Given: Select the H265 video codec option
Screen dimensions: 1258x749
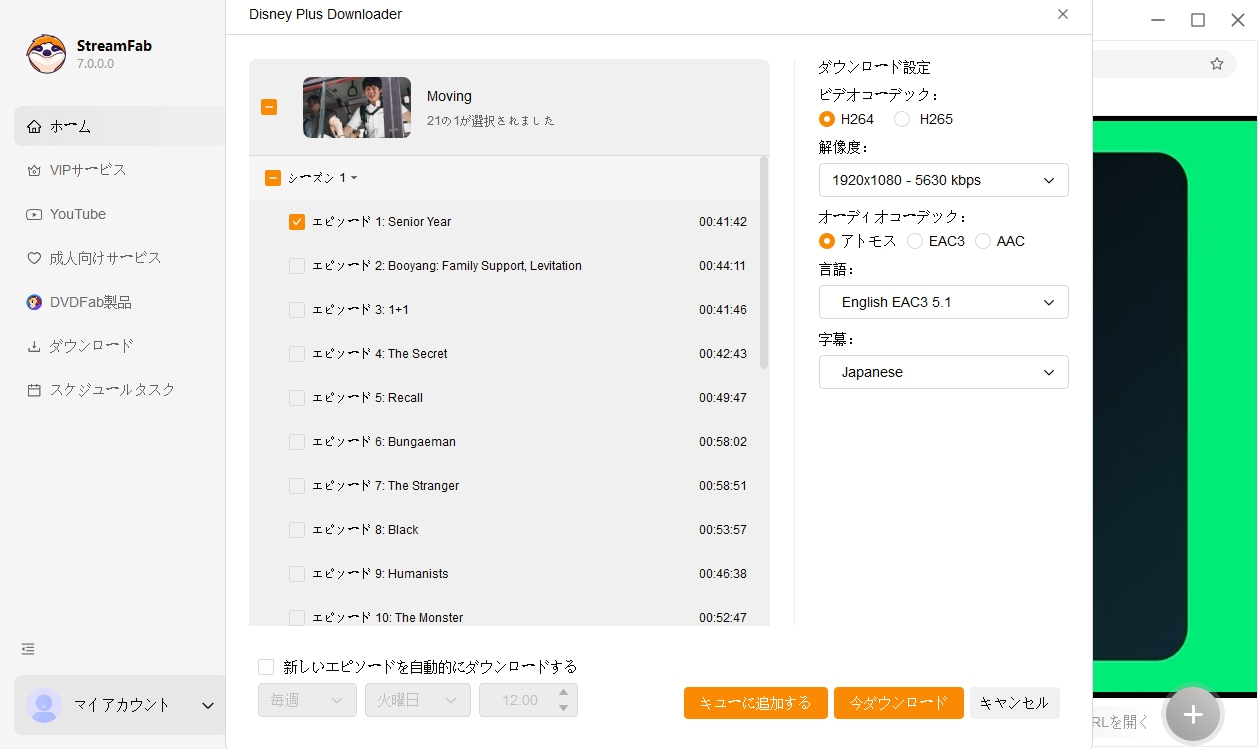Looking at the screenshot, I should point(902,119).
